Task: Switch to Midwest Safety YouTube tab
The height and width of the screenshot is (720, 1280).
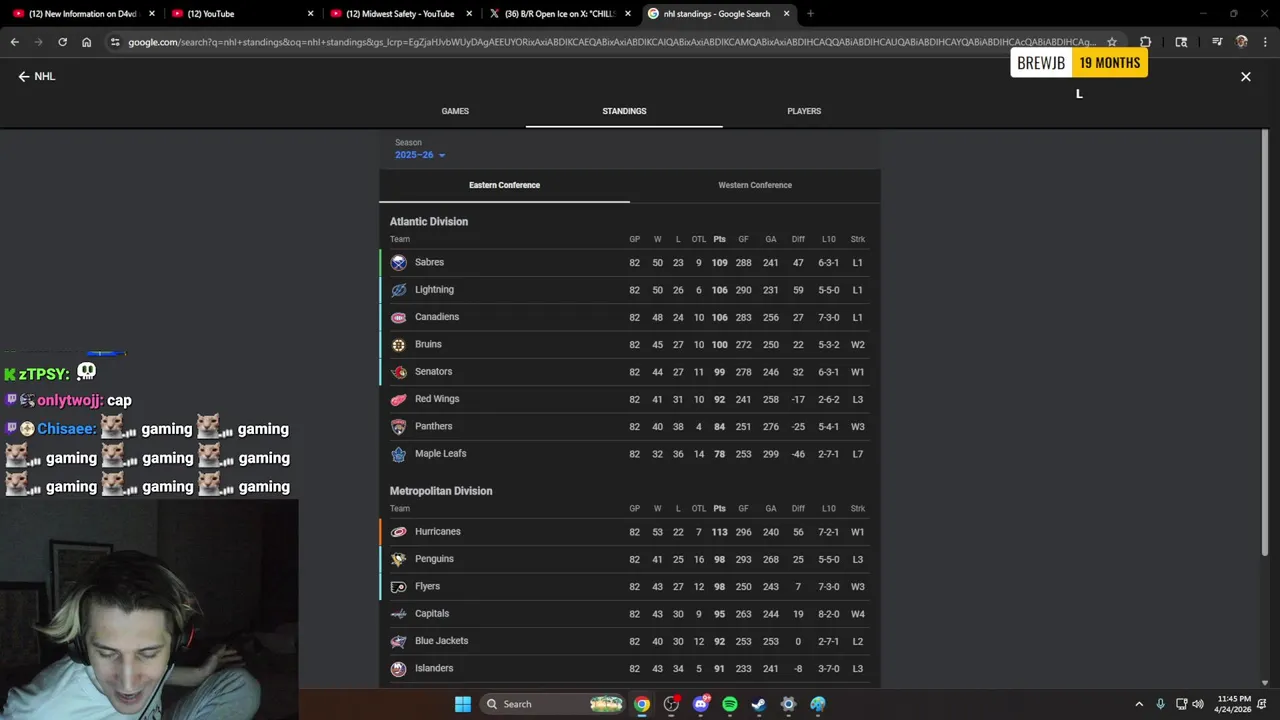Action: pos(400,14)
